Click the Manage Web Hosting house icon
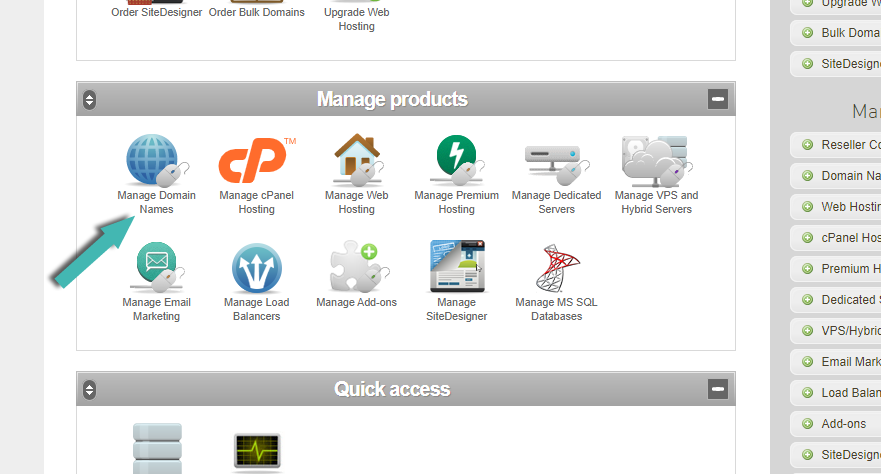This screenshot has height=474, width=881. (x=357, y=160)
